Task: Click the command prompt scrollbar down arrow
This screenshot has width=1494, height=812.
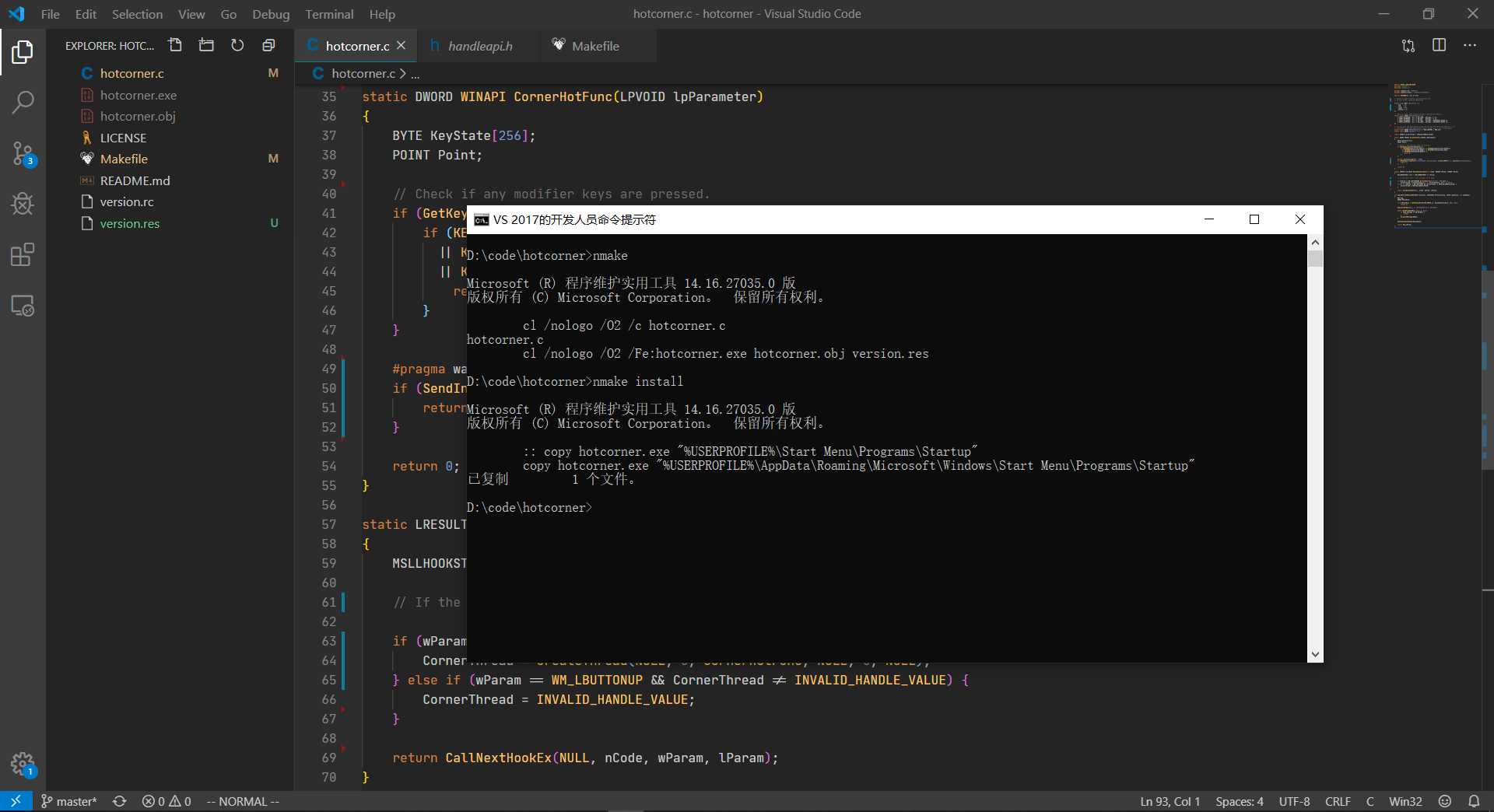Action: click(1315, 655)
